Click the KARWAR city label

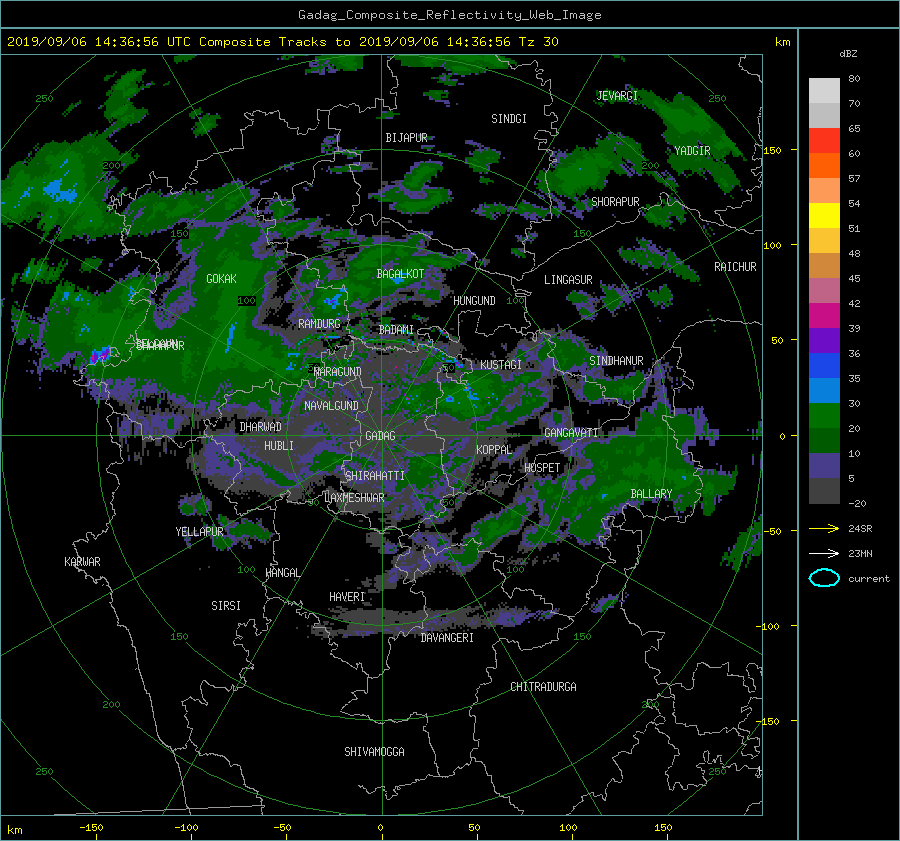point(82,562)
